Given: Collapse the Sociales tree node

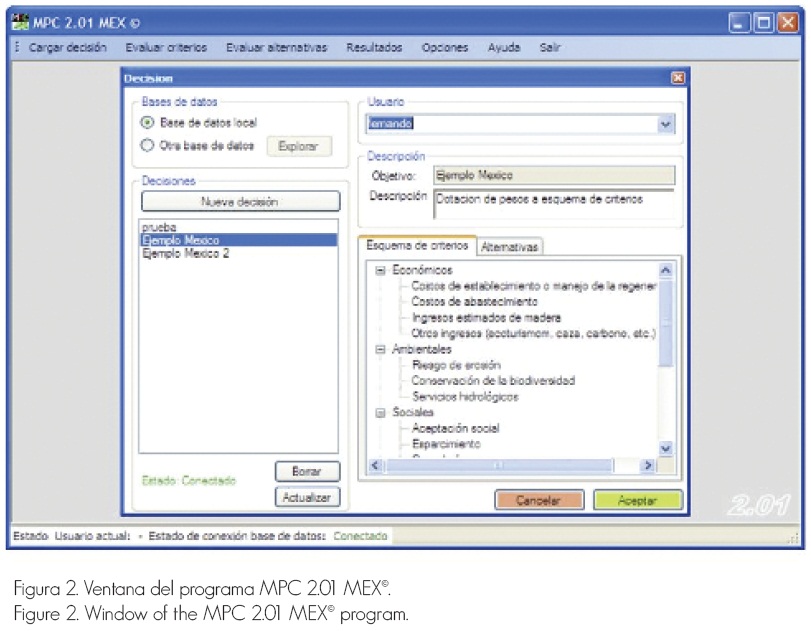Looking at the screenshot, I should (380, 412).
